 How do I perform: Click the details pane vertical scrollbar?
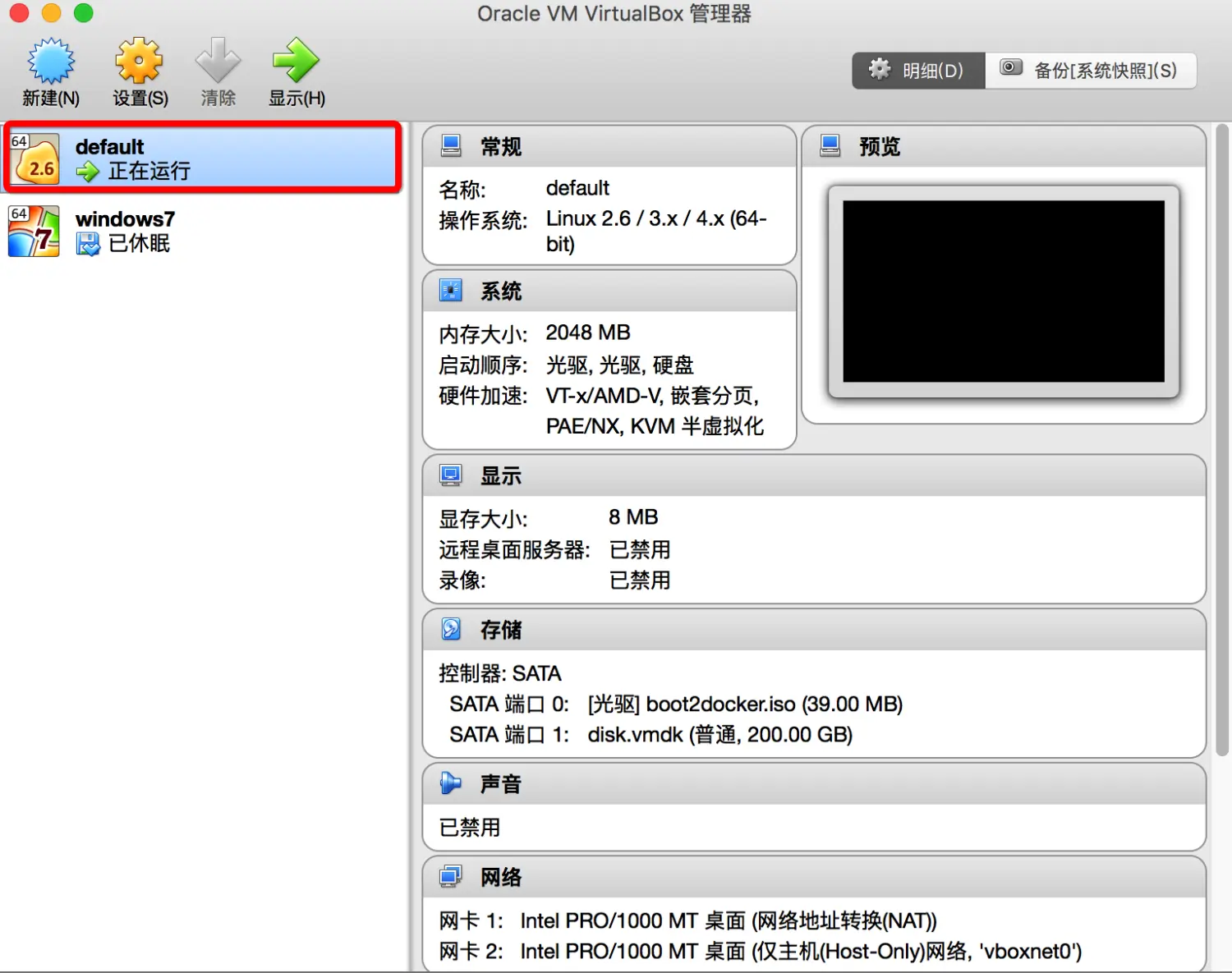click(1221, 439)
